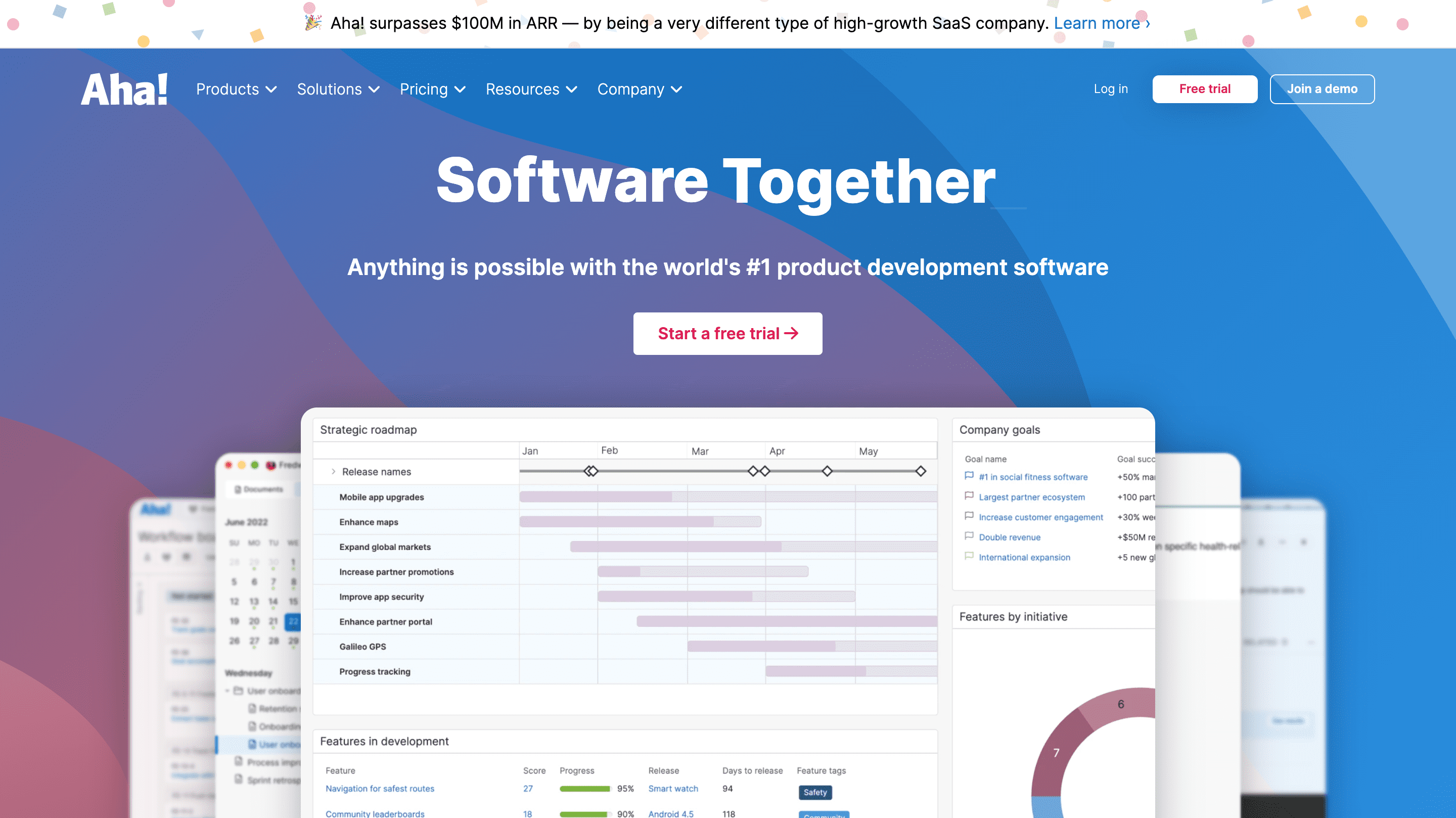This screenshot has height=818, width=1456.
Task: Open the Company dropdown menu
Action: [x=640, y=89]
